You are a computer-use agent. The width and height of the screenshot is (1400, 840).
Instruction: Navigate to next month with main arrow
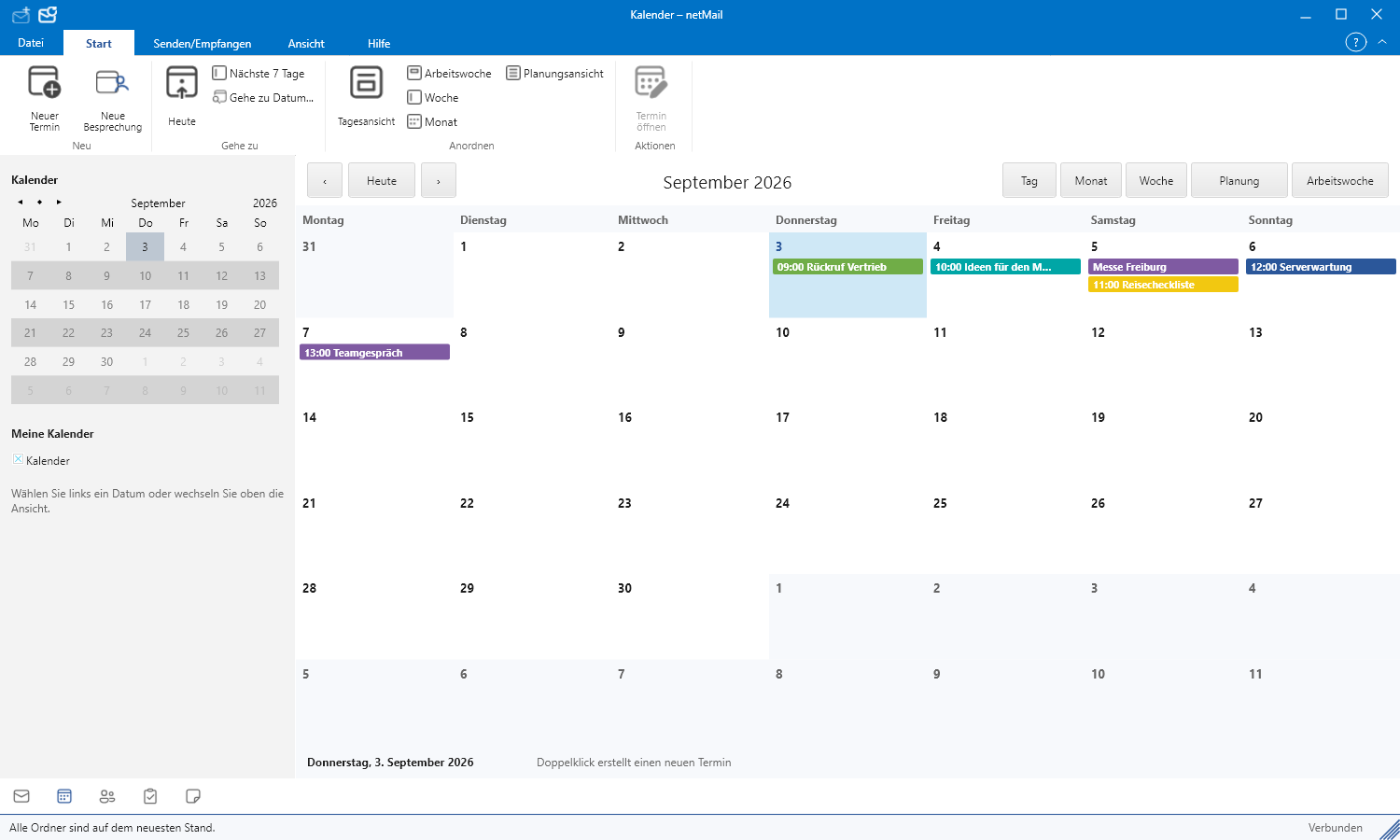439,180
